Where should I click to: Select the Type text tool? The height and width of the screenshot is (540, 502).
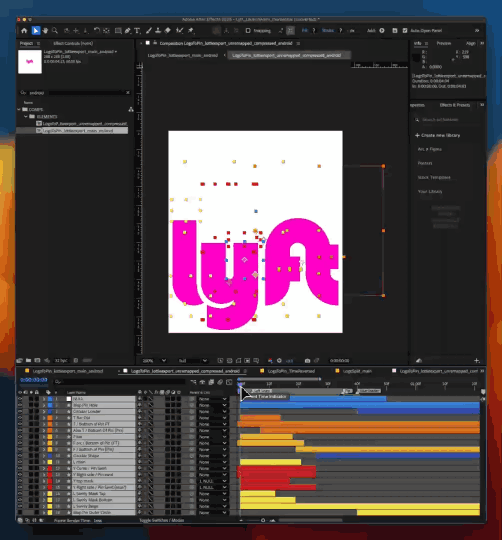coord(137,31)
